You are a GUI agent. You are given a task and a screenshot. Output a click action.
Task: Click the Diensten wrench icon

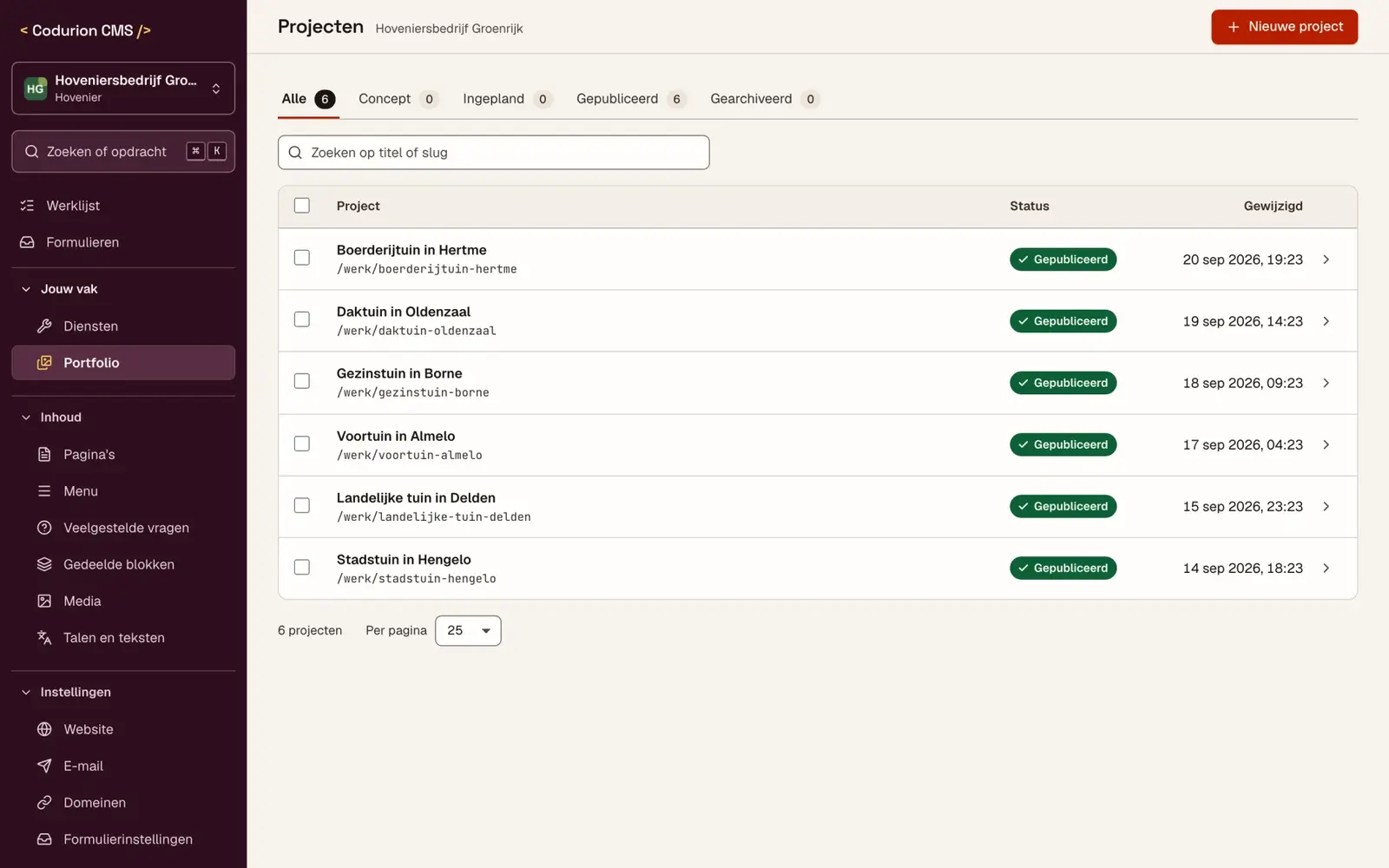pos(44,326)
